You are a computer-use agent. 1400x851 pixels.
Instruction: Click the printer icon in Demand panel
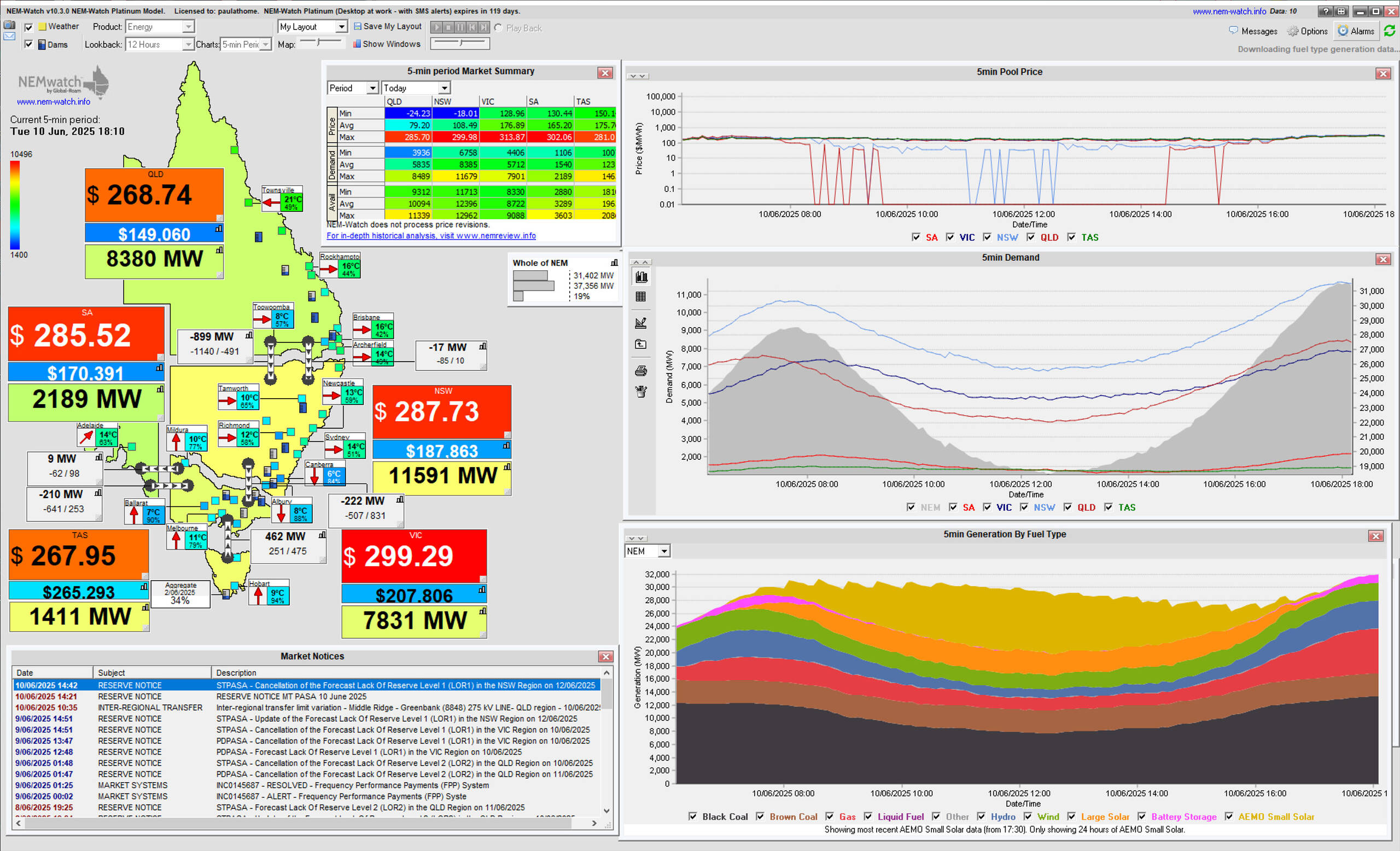(x=641, y=371)
